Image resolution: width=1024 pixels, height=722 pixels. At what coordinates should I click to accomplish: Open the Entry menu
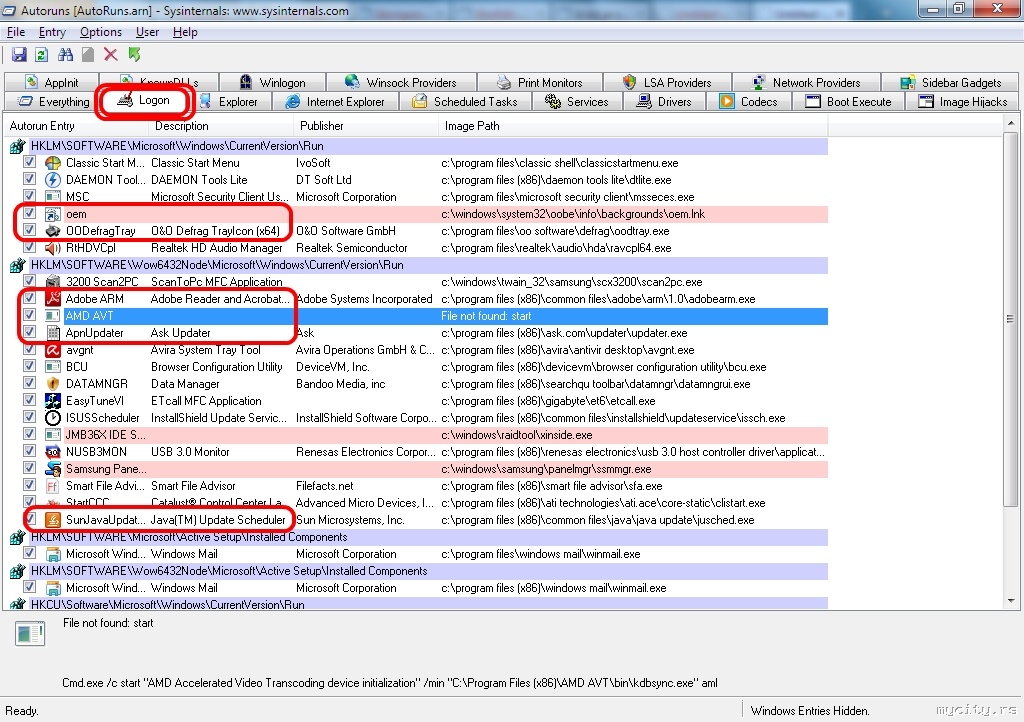point(52,32)
